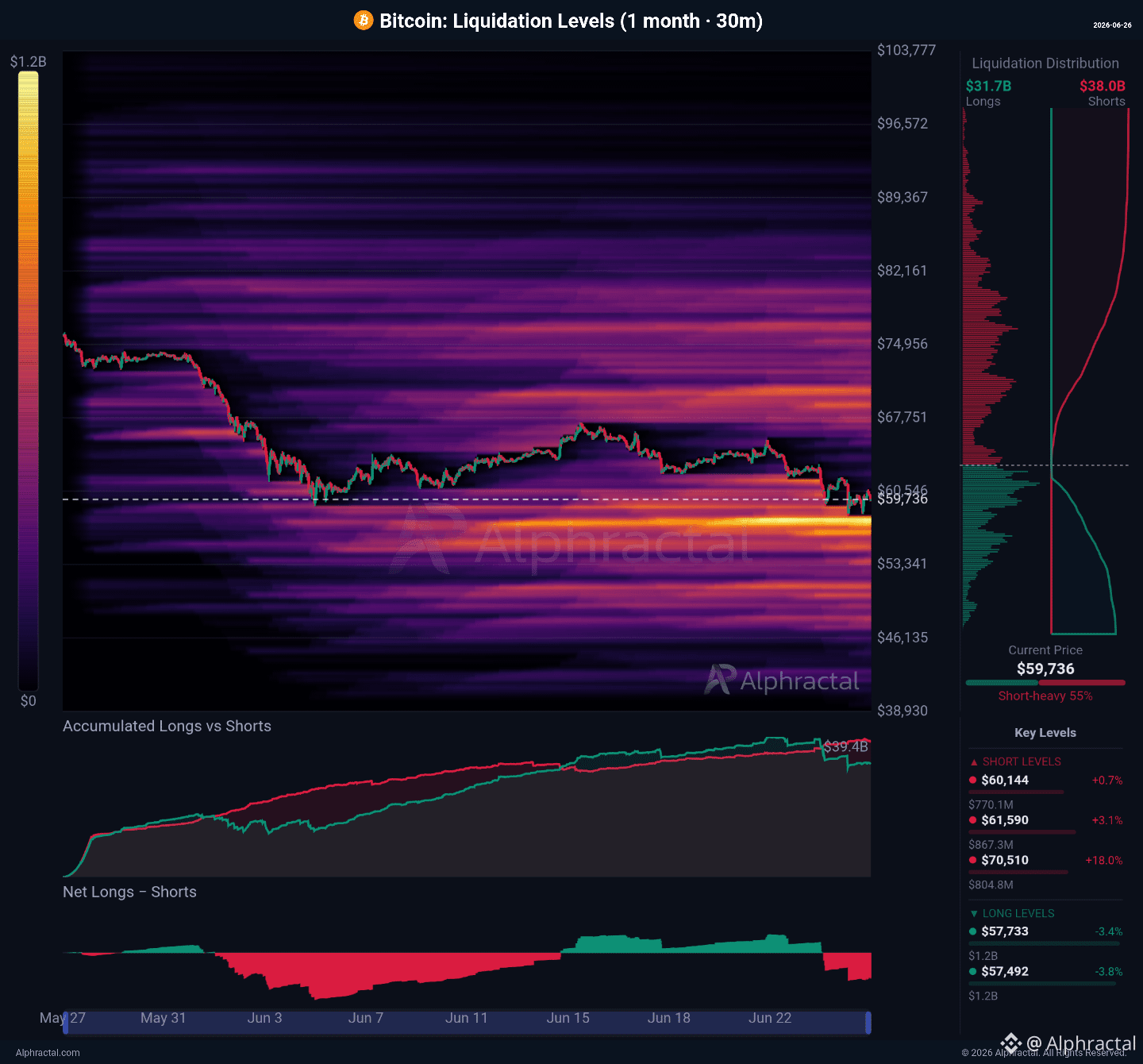Click the $82,161 price axis label
Image resolution: width=1143 pixels, height=1064 pixels.
click(x=902, y=270)
